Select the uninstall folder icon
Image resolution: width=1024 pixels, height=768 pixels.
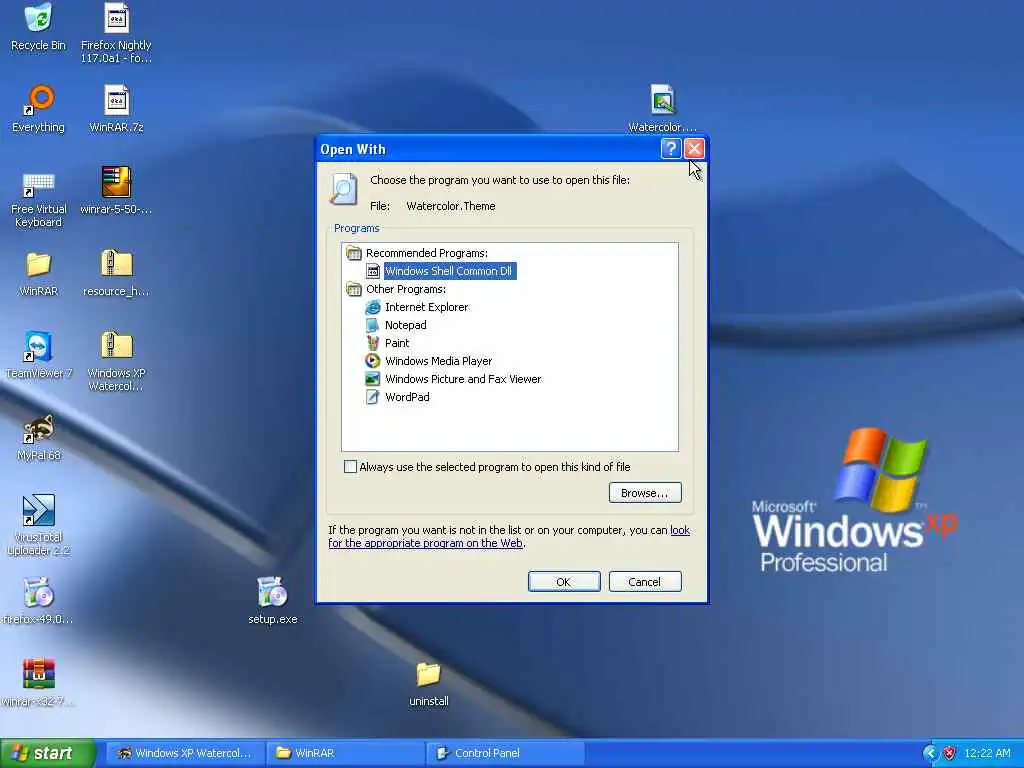428,674
